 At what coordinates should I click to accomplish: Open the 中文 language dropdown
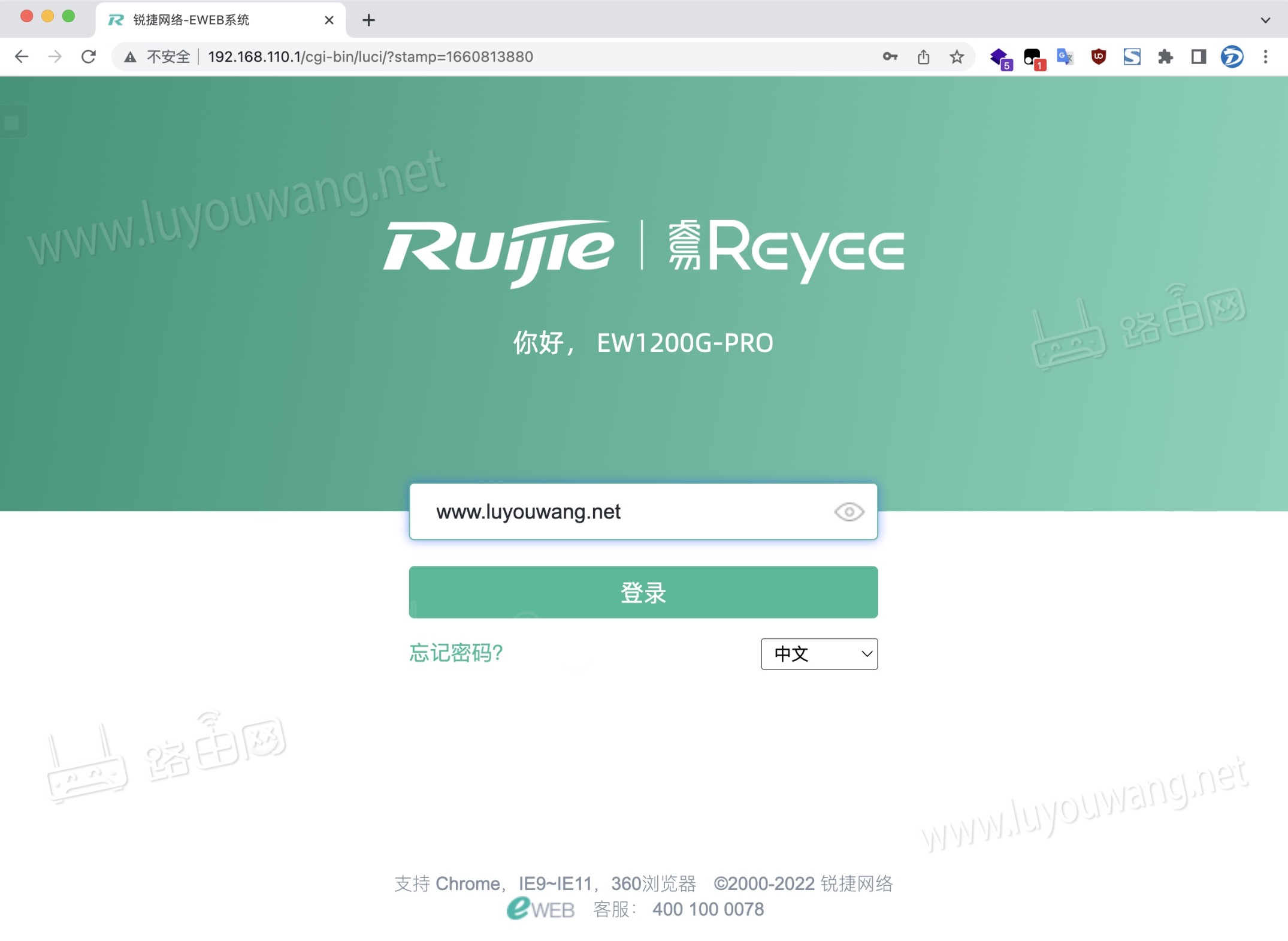pyautogui.click(x=818, y=655)
